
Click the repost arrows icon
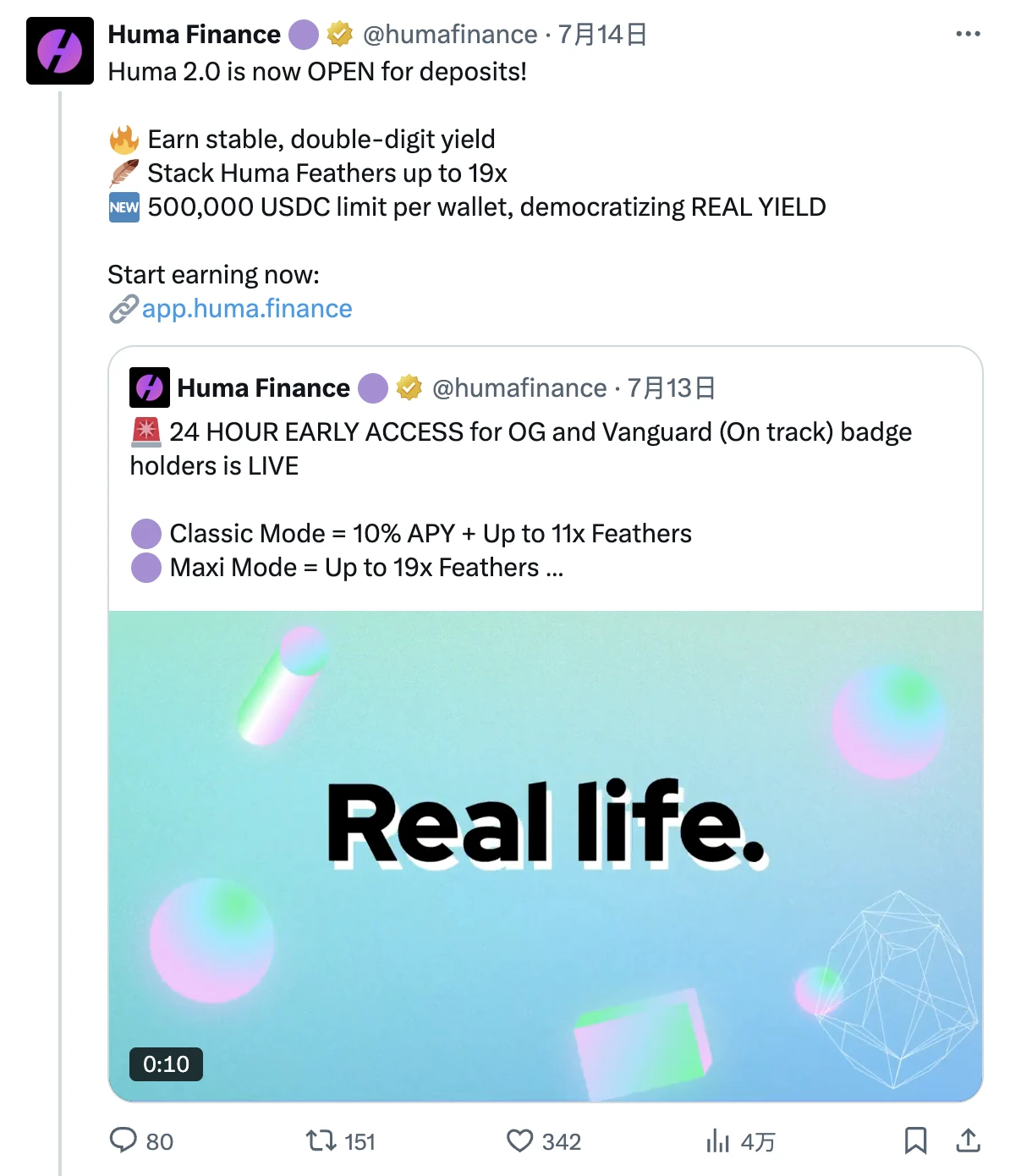(x=321, y=1140)
